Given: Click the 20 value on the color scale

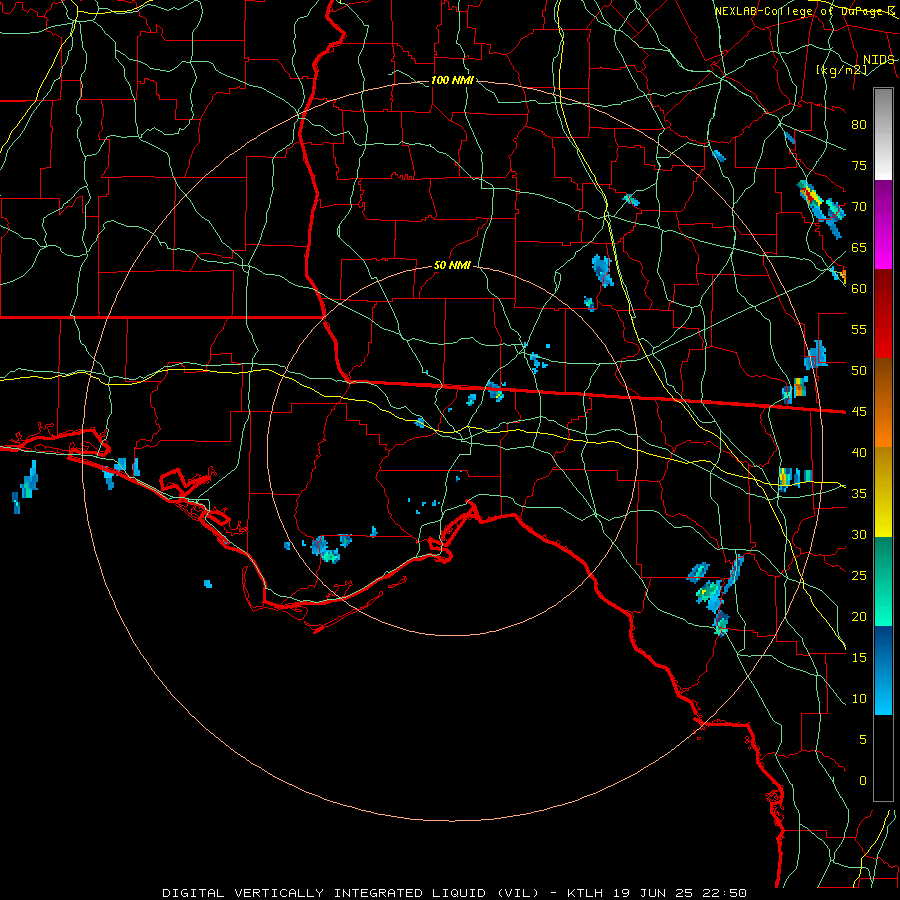Looking at the screenshot, I should (x=859, y=616).
